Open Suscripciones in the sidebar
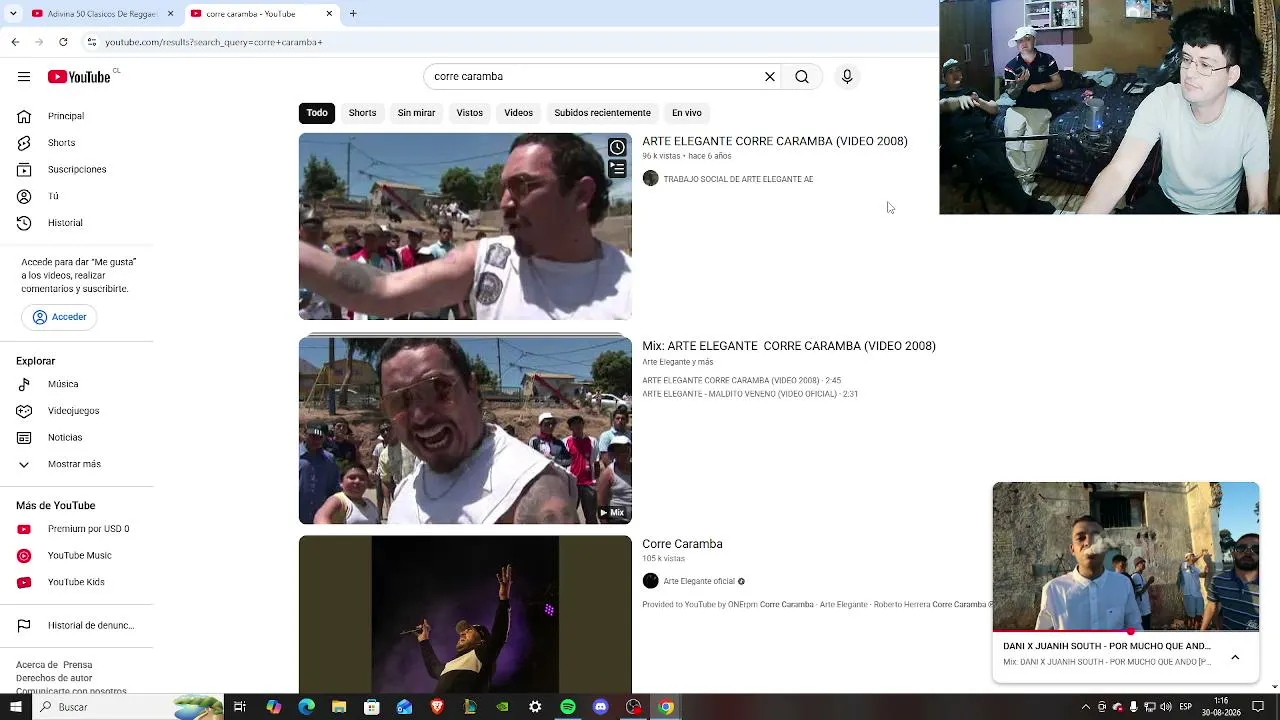Screen dimensions: 1280x720 click(x=77, y=169)
